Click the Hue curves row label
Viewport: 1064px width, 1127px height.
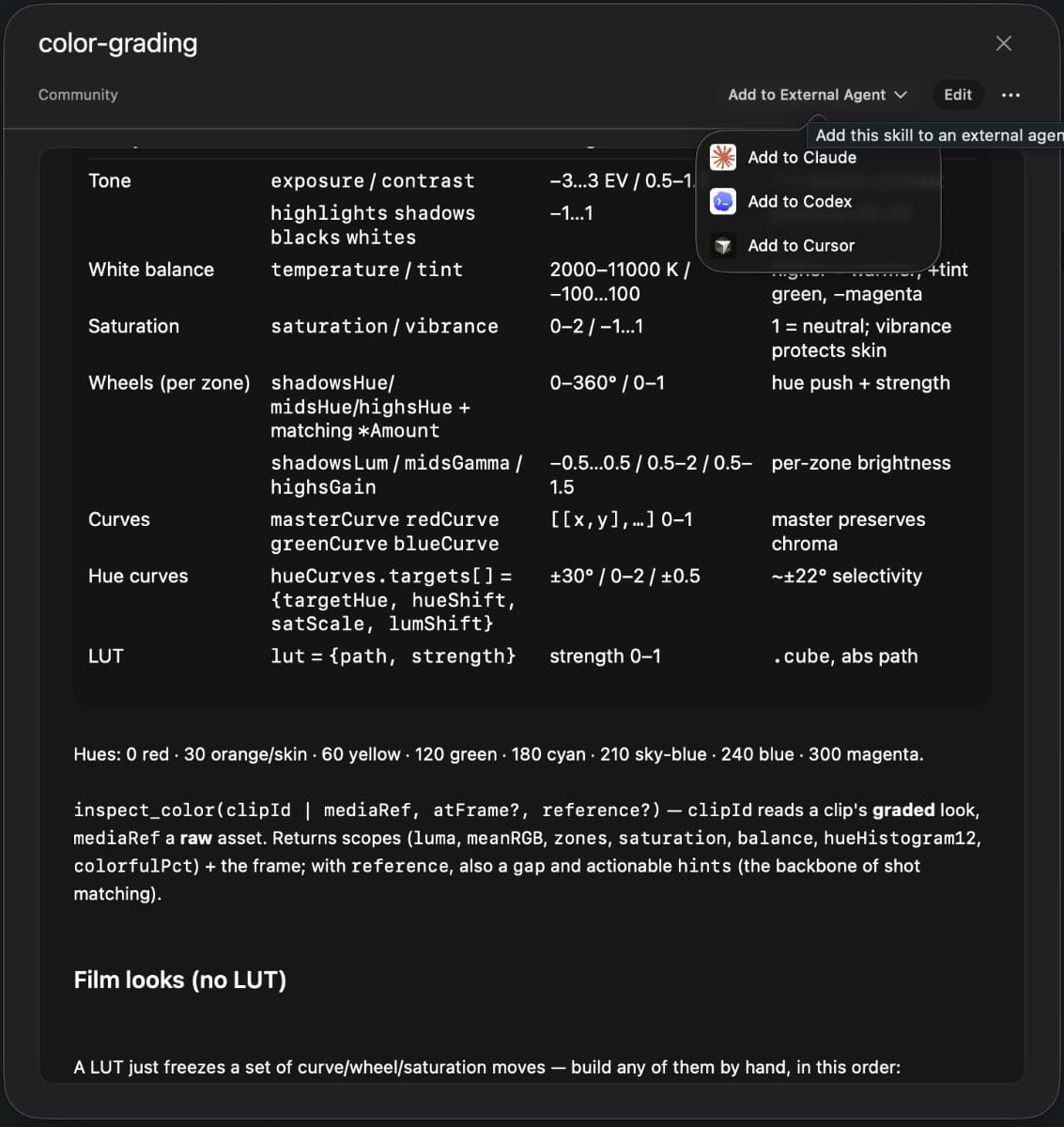coord(138,576)
